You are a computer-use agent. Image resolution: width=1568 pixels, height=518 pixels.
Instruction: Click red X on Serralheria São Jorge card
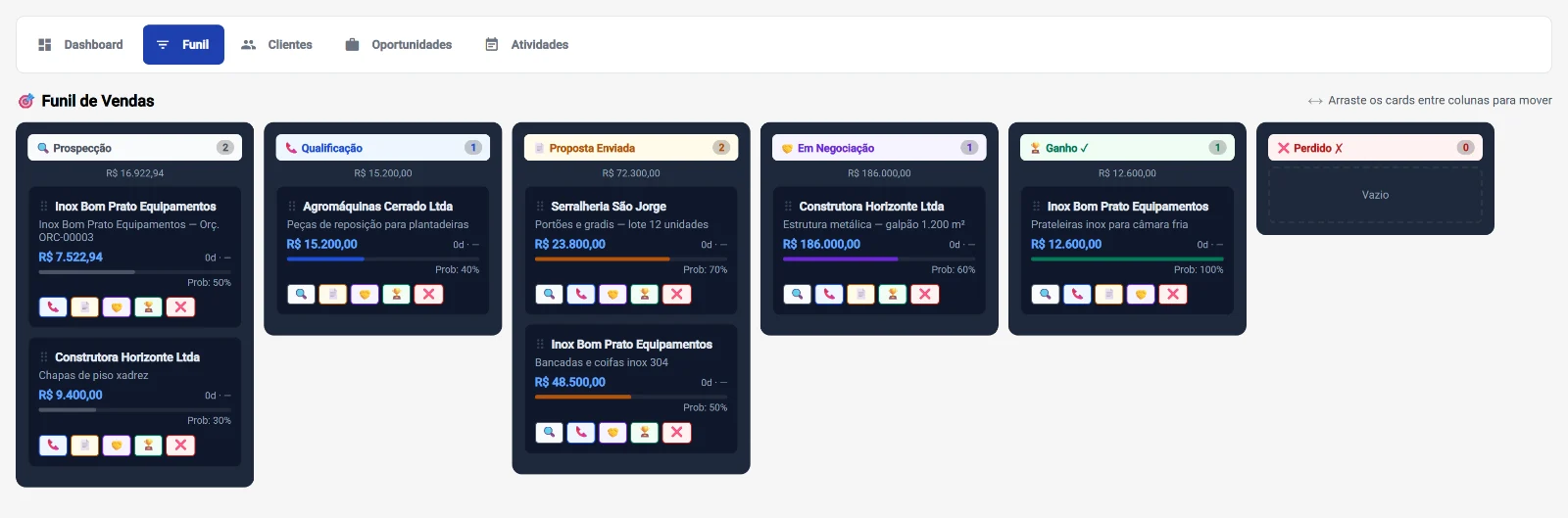tap(676, 294)
